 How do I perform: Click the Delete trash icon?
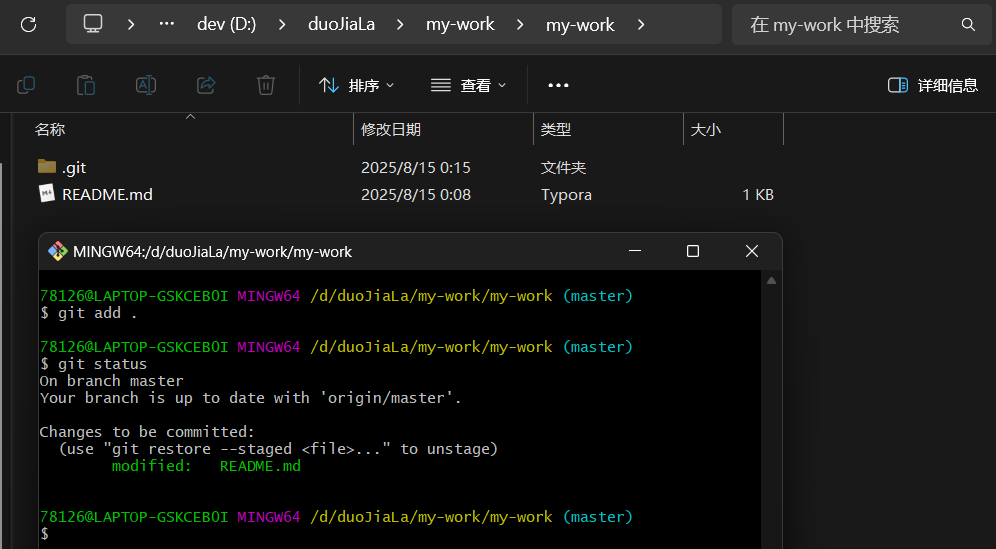(266, 85)
